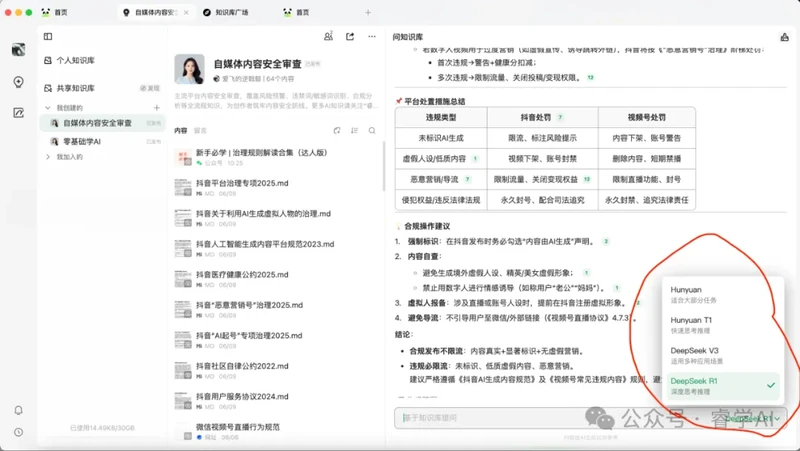The image size is (800, 451).
Task: Click the content list vertical scrollbar
Action: coord(384,166)
